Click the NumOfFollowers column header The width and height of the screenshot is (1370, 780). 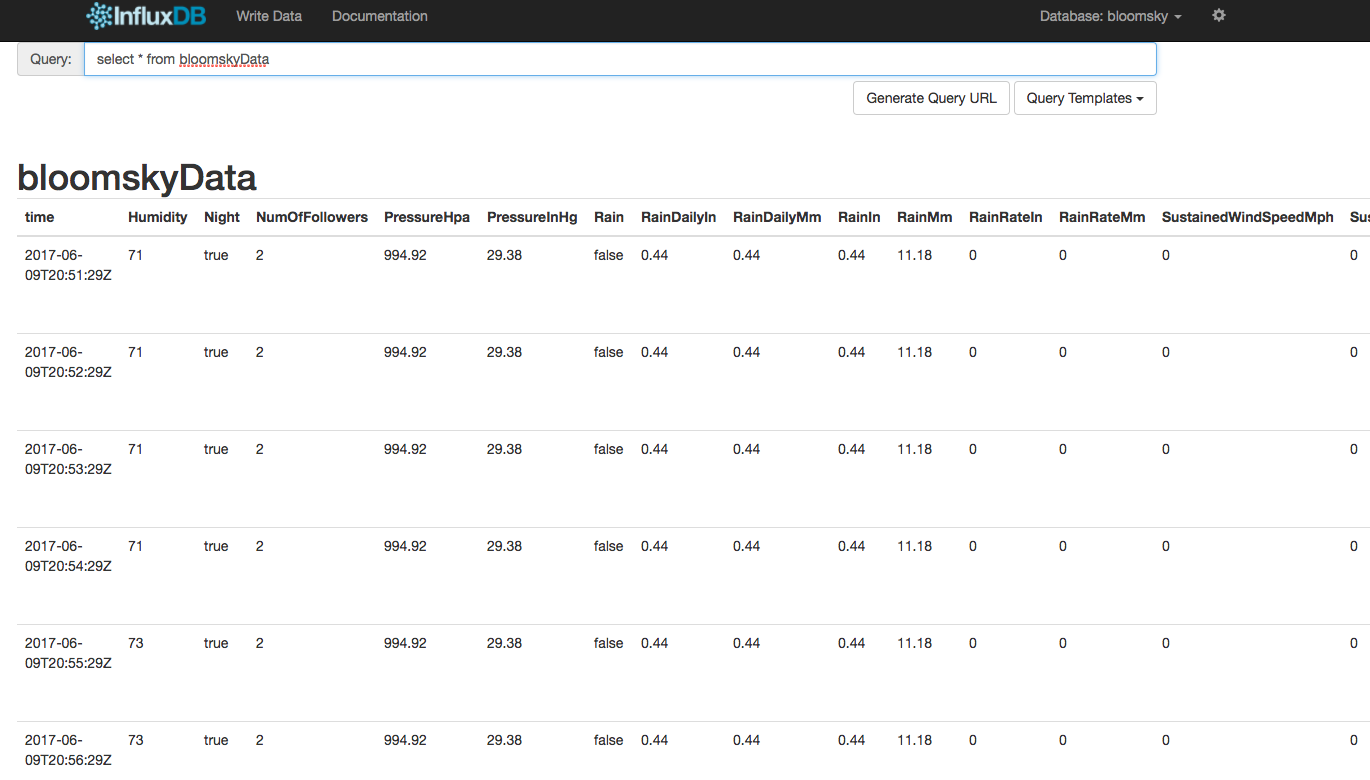312,217
